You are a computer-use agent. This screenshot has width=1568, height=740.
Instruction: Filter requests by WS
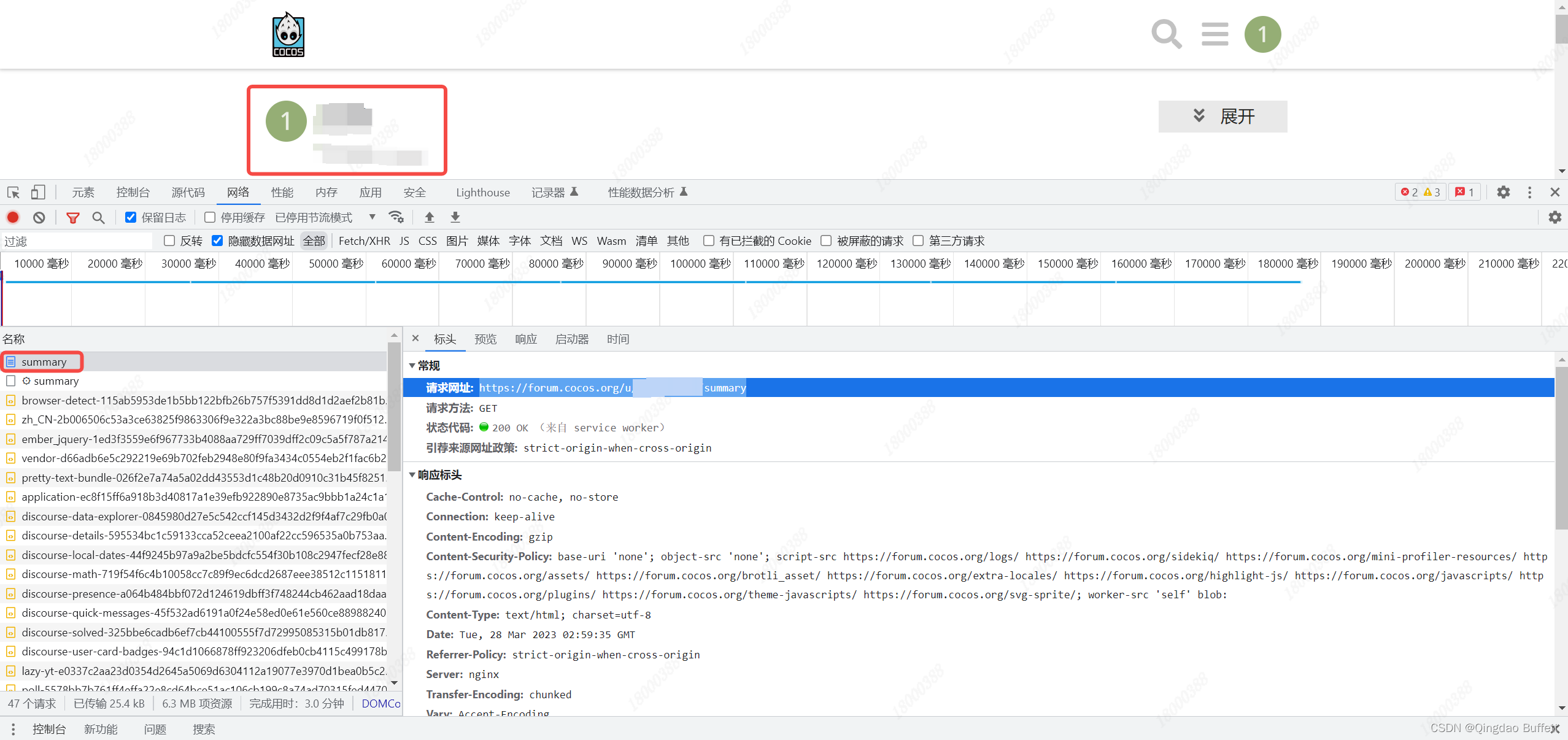point(579,241)
